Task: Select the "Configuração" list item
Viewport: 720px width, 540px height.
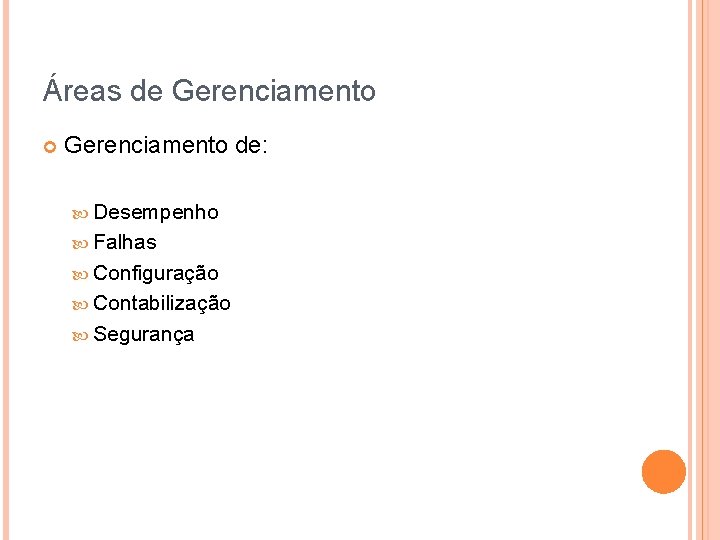Action: (156, 273)
